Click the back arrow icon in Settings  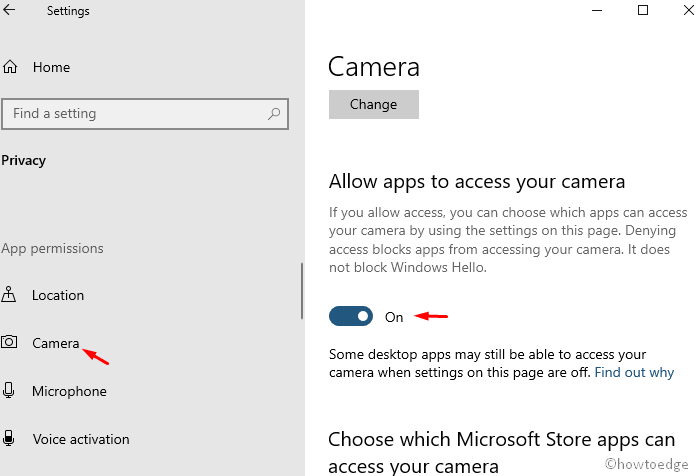[x=9, y=10]
